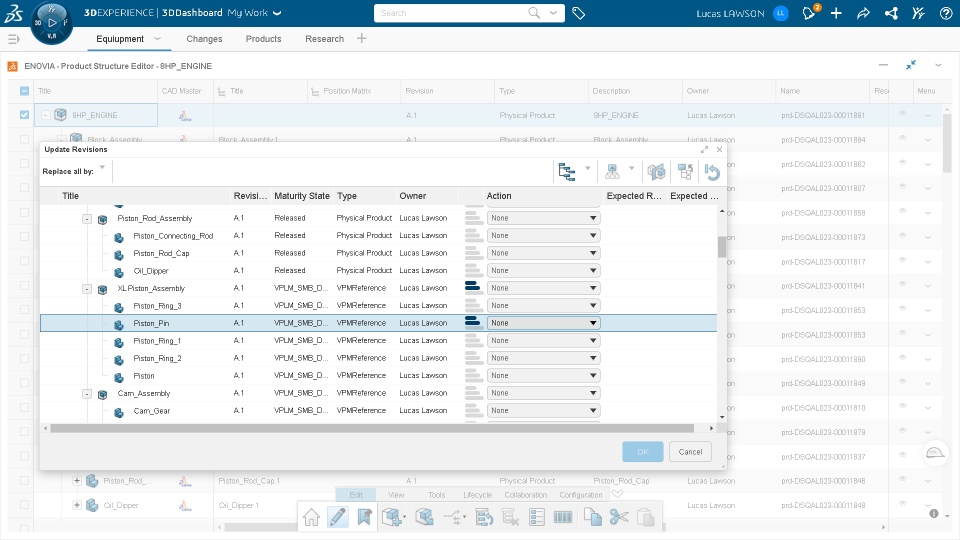Add a new dashboard tab with plus

[362, 38]
